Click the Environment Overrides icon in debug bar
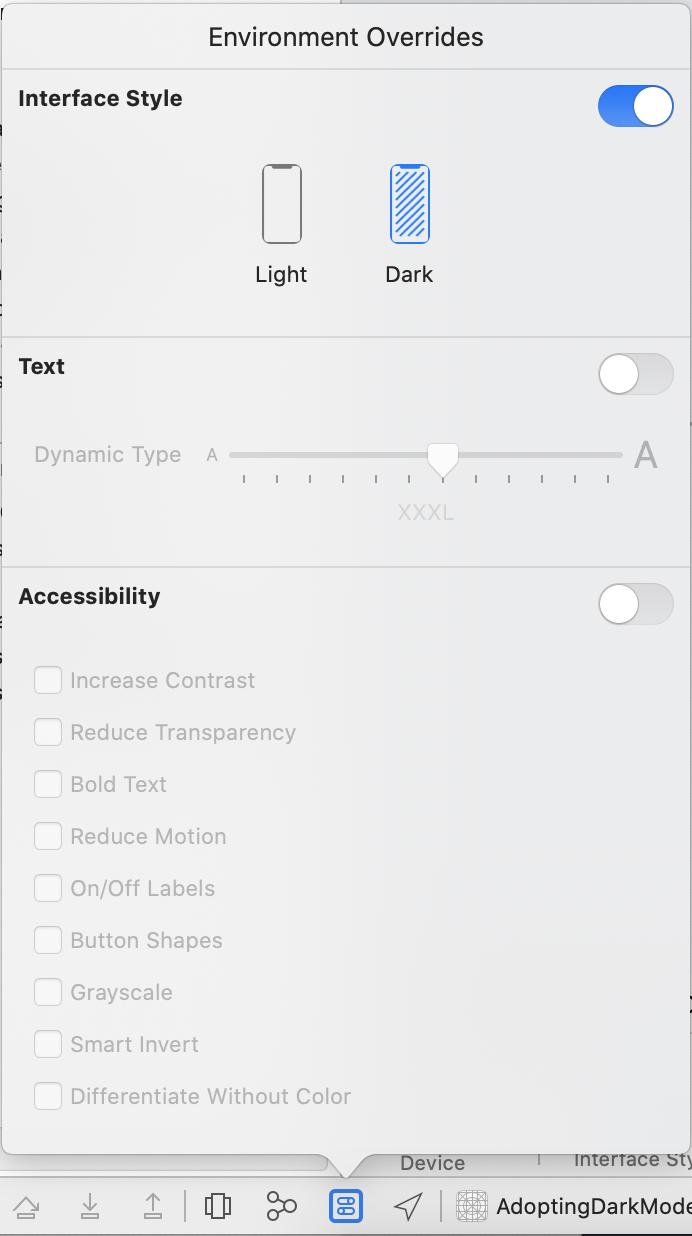Viewport: 692px width, 1236px height. pyautogui.click(x=345, y=1206)
